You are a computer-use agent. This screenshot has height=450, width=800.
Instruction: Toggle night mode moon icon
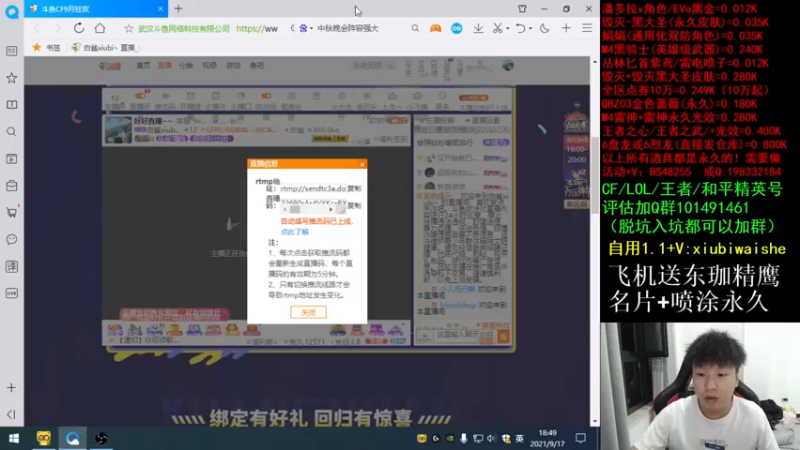coord(545,29)
